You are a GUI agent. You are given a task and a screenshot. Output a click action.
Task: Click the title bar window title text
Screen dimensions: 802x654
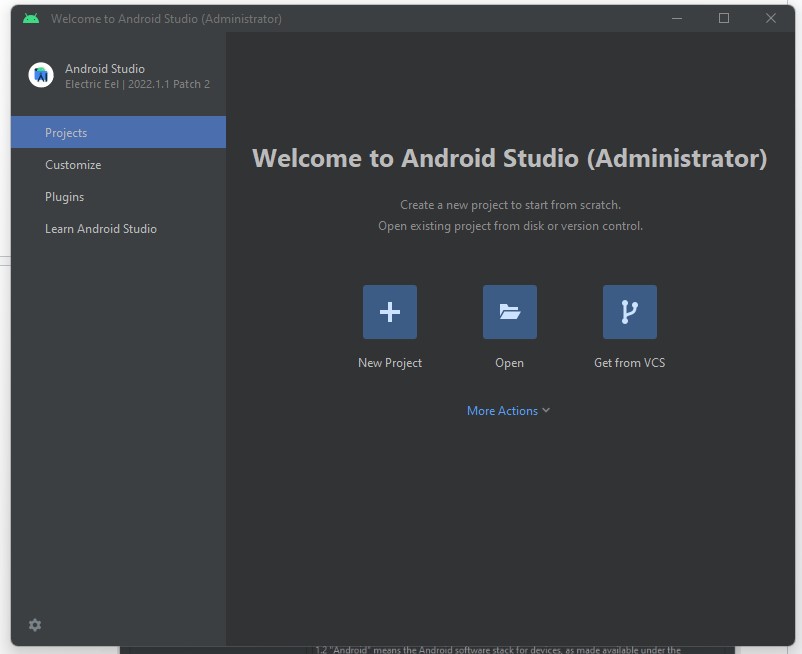point(166,19)
